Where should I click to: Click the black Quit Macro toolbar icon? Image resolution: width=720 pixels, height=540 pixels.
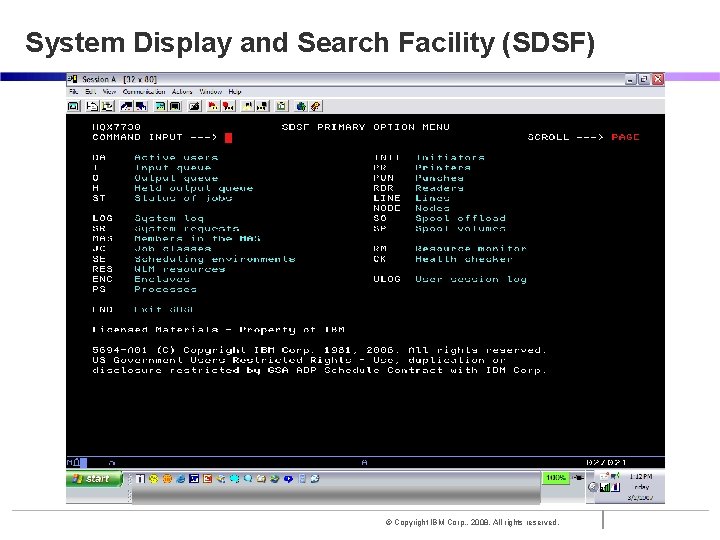[x=263, y=106]
